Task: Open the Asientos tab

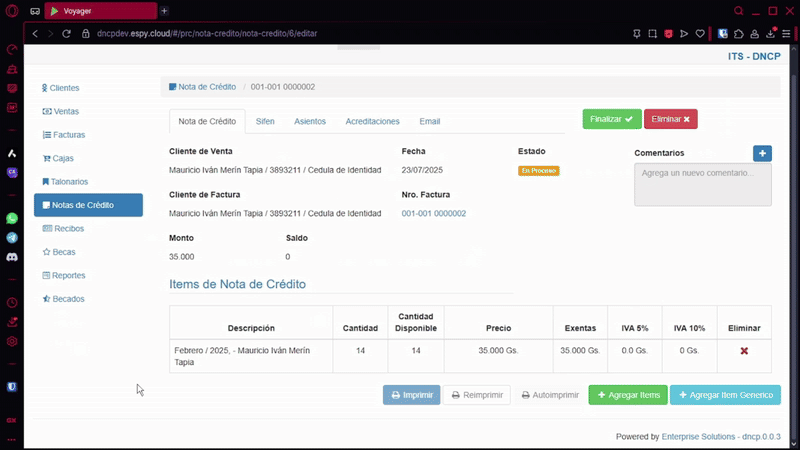Action: pyautogui.click(x=310, y=121)
